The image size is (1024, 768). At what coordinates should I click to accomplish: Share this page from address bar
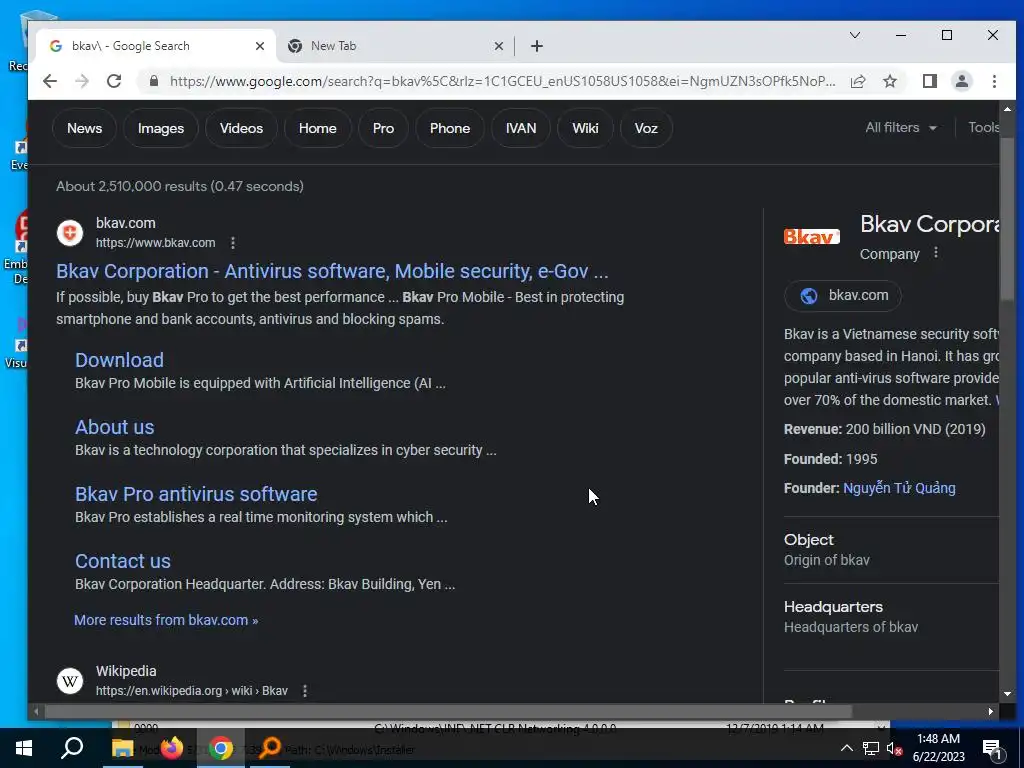(x=858, y=81)
